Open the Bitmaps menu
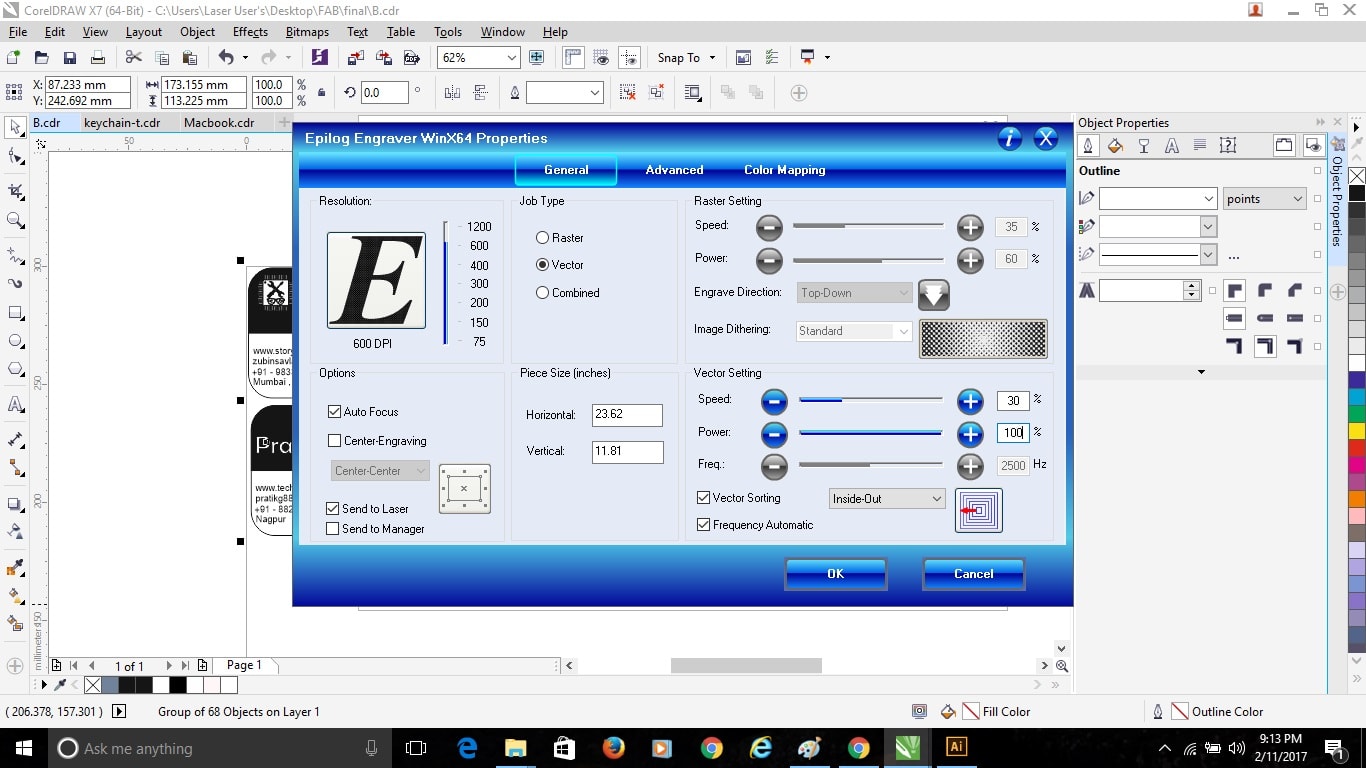This screenshot has width=1366, height=768. (307, 32)
